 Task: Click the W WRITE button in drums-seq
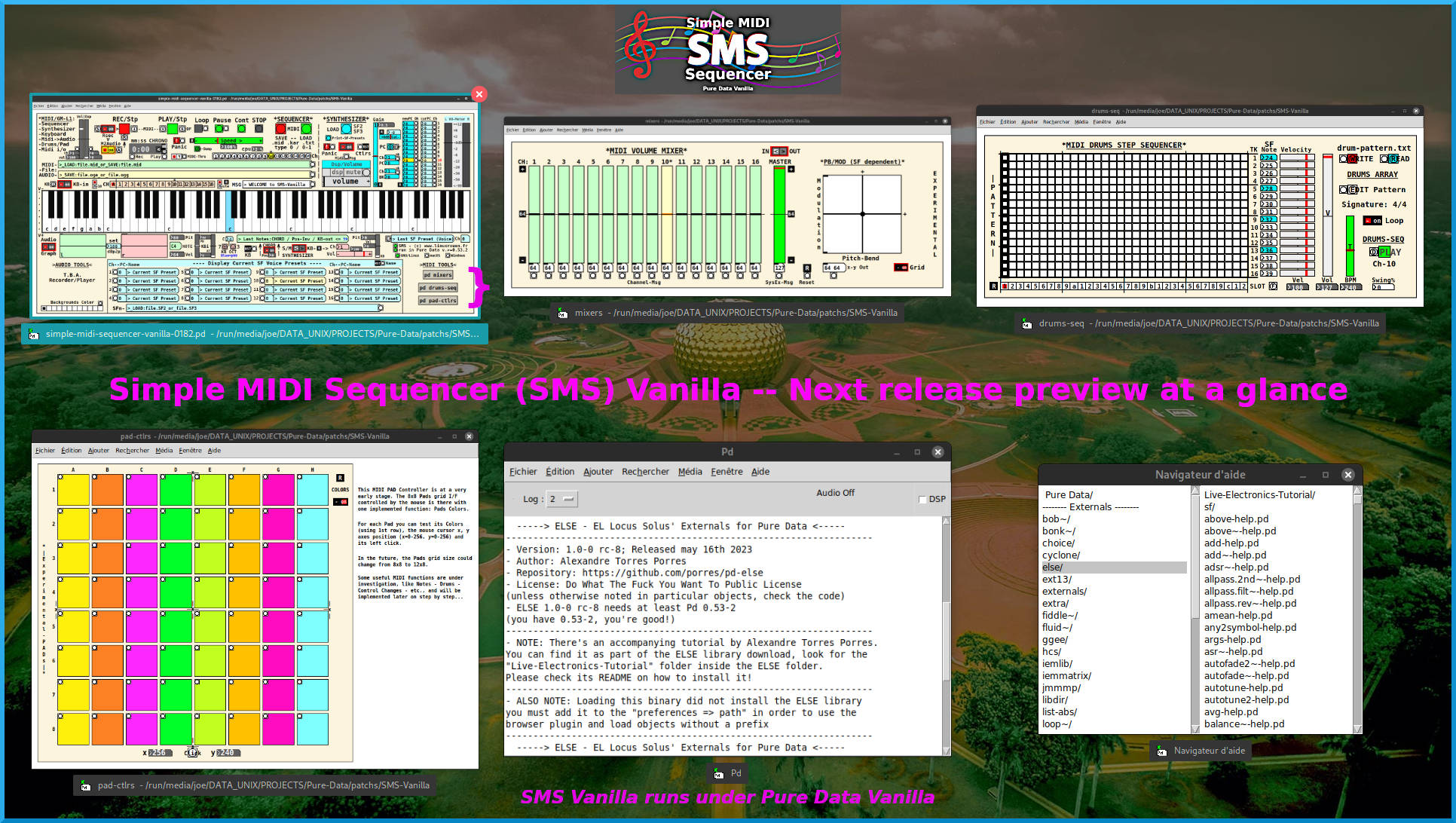1352,158
